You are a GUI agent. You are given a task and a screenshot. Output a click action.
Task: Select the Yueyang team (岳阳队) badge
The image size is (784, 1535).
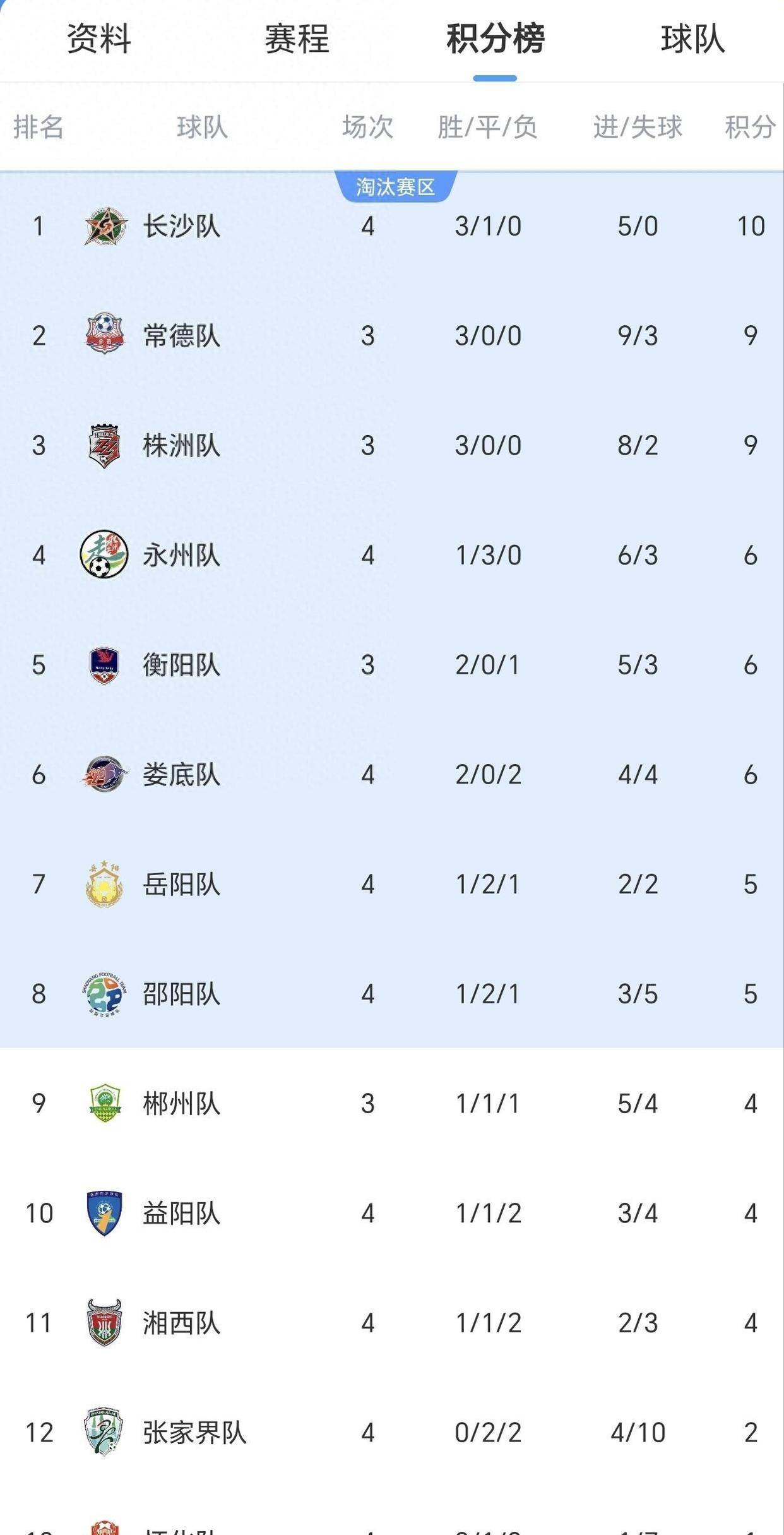click(104, 884)
